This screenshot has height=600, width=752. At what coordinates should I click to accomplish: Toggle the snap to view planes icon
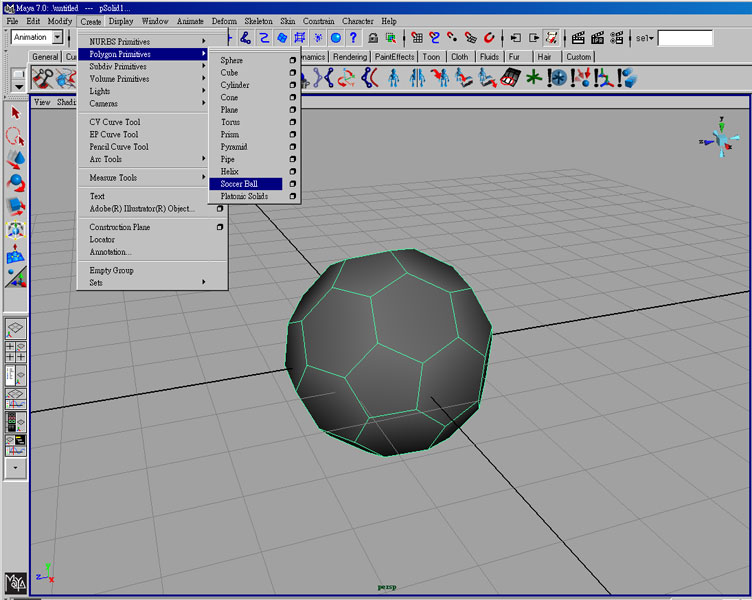pyautogui.click(x=471, y=37)
